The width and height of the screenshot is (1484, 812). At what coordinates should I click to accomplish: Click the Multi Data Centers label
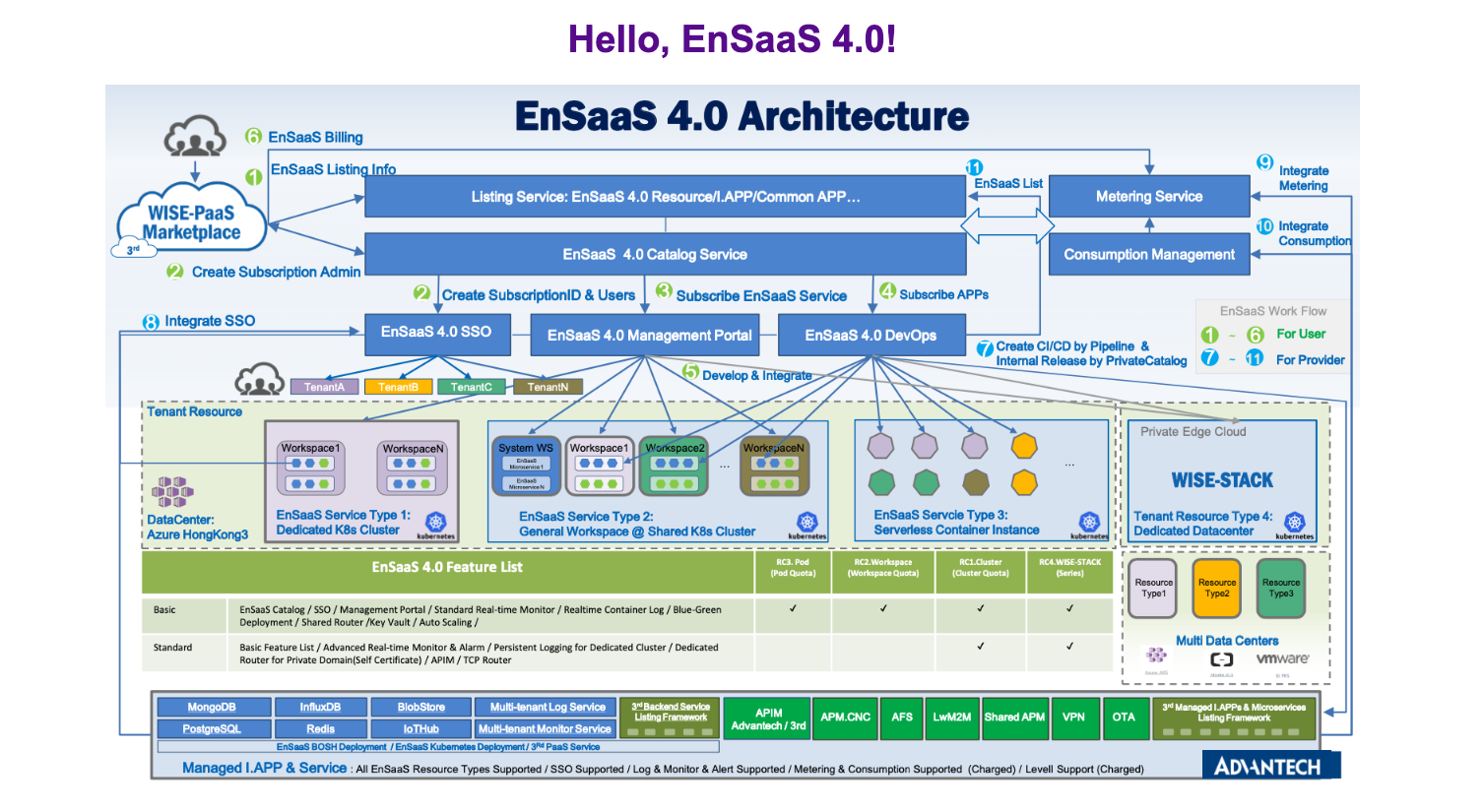1227,641
